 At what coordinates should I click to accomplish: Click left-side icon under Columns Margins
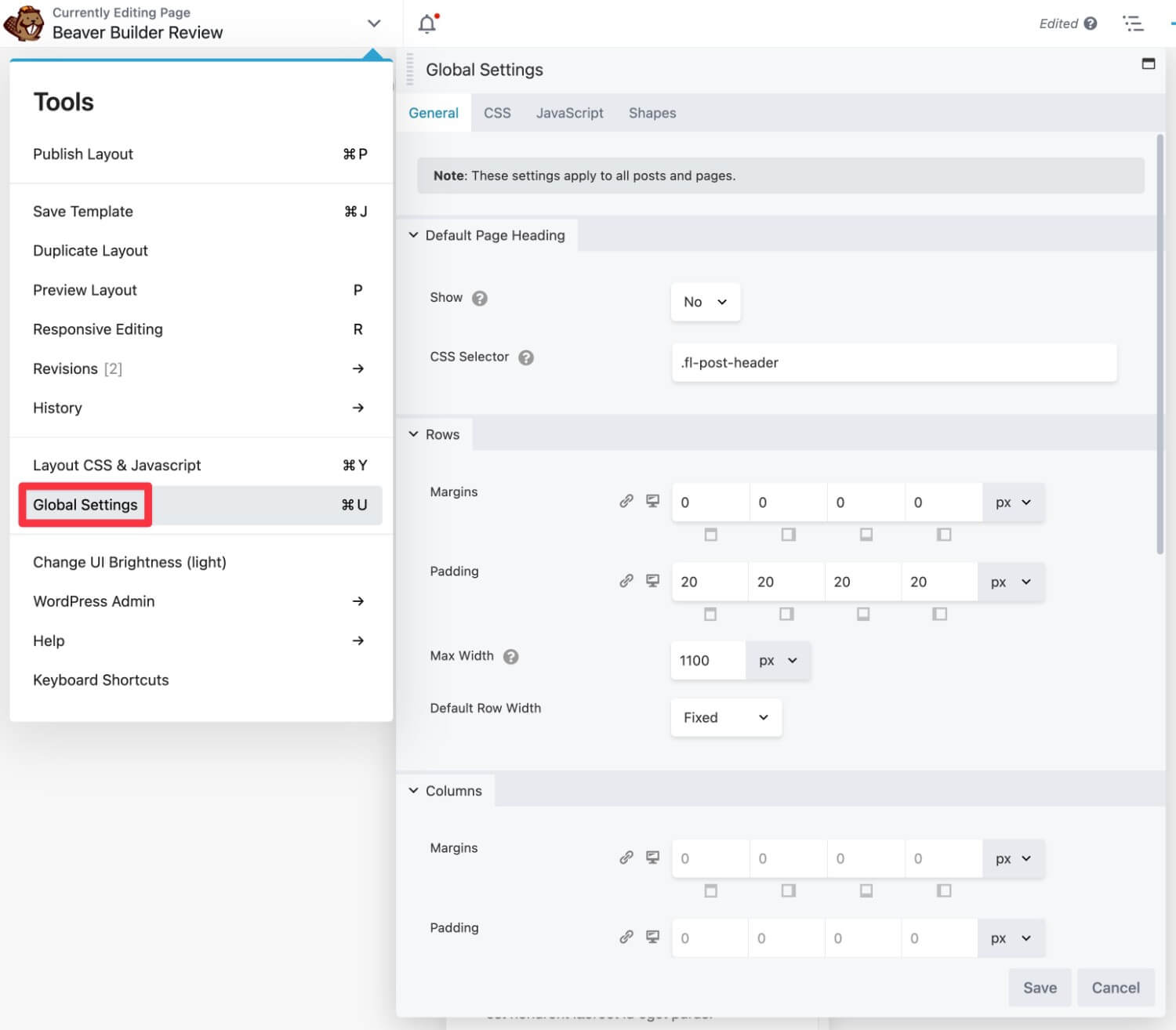(x=944, y=890)
